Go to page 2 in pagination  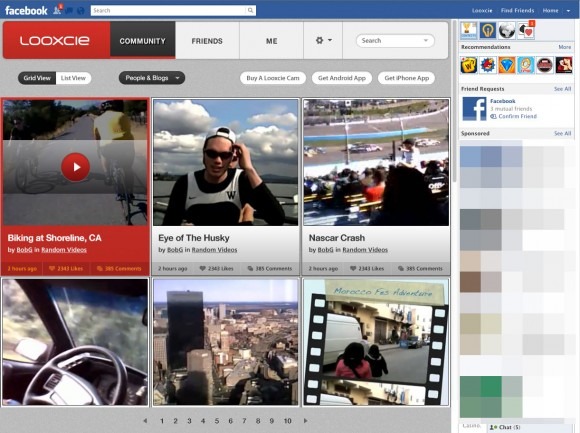point(175,421)
